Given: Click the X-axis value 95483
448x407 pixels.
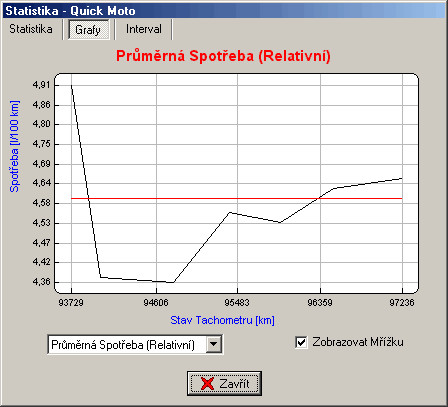Looking at the screenshot, I should pos(237,303).
